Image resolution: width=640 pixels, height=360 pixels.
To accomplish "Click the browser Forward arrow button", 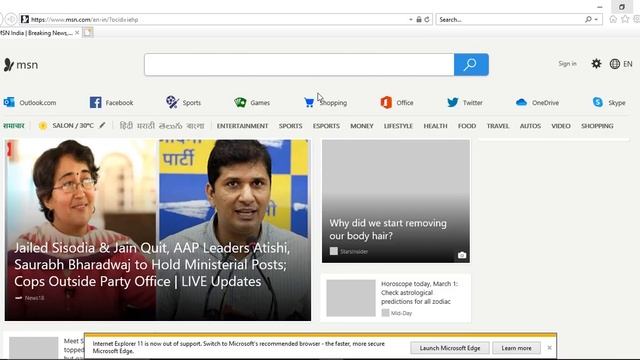I will pyautogui.click(x=11, y=19).
